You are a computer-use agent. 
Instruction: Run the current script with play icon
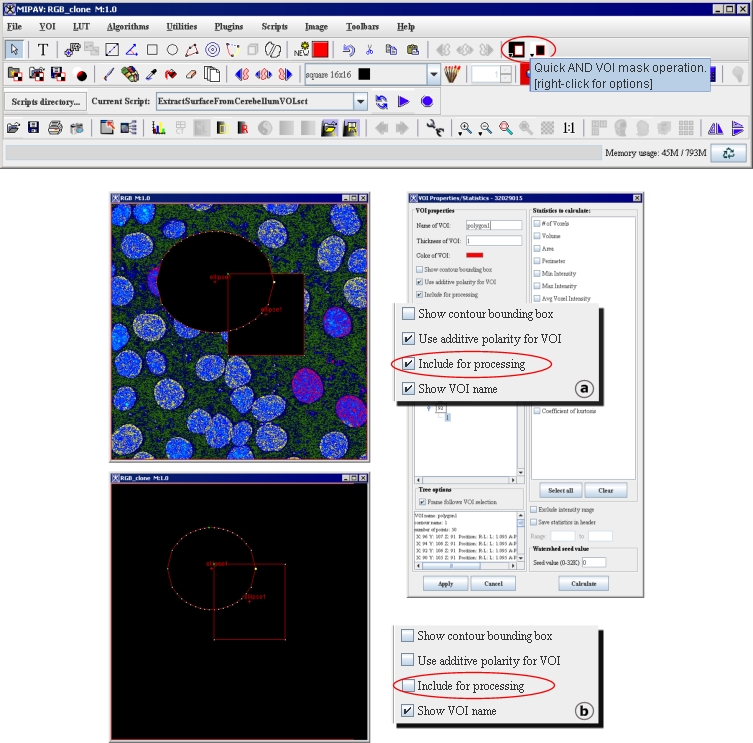click(x=404, y=102)
